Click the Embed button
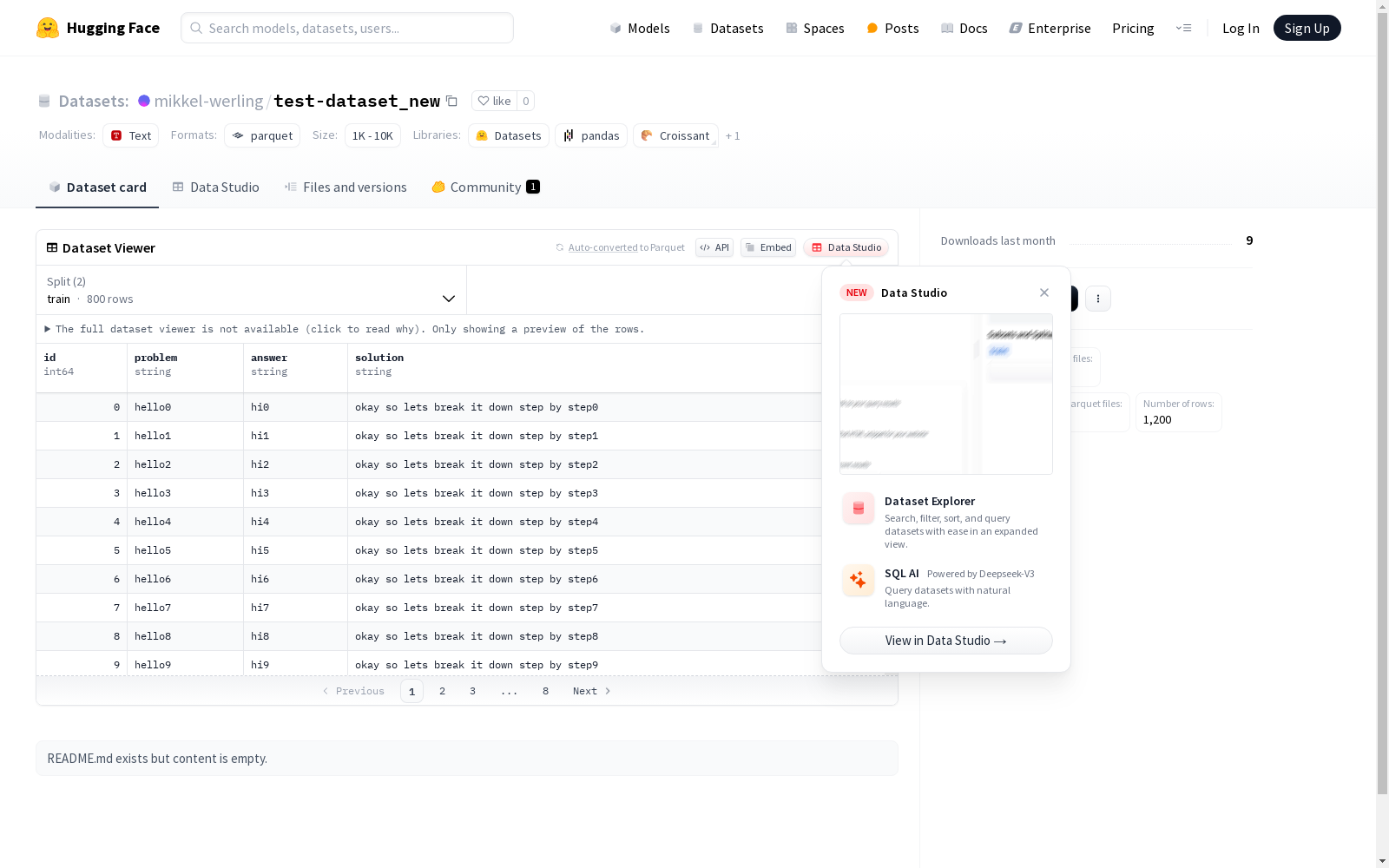 (768, 247)
